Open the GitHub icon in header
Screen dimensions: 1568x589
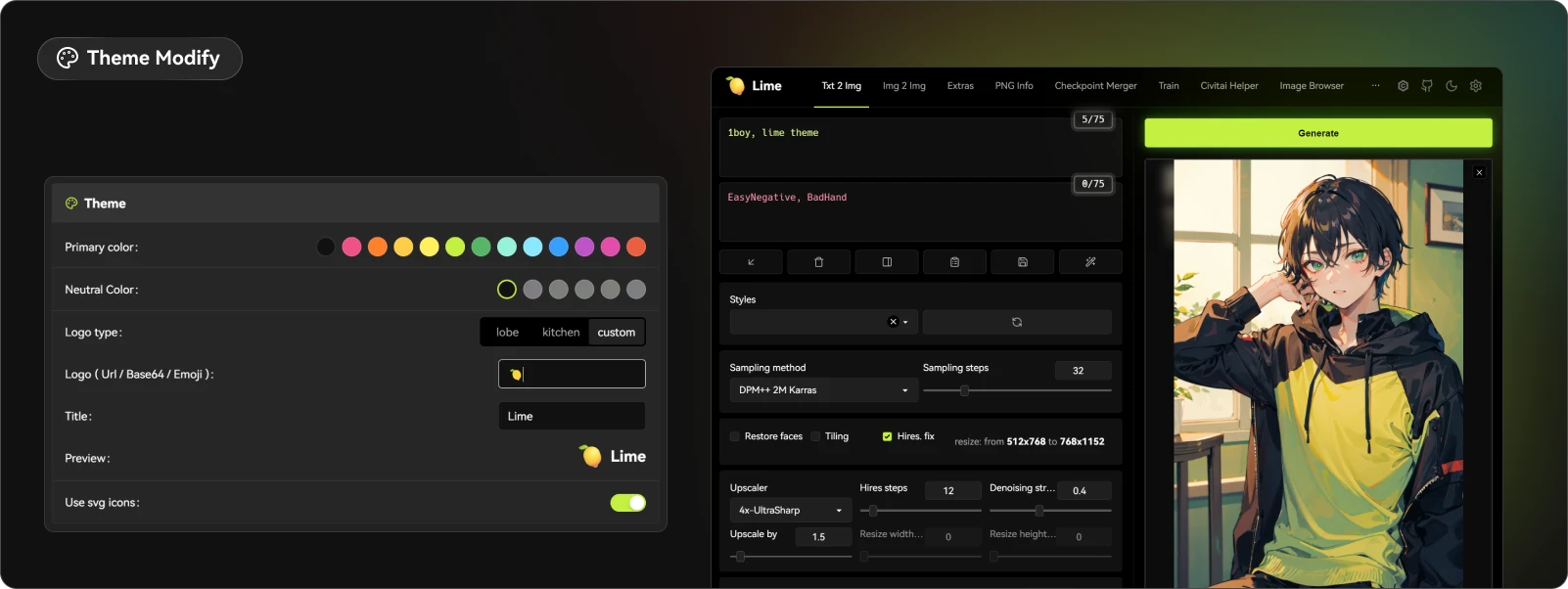coord(1427,86)
